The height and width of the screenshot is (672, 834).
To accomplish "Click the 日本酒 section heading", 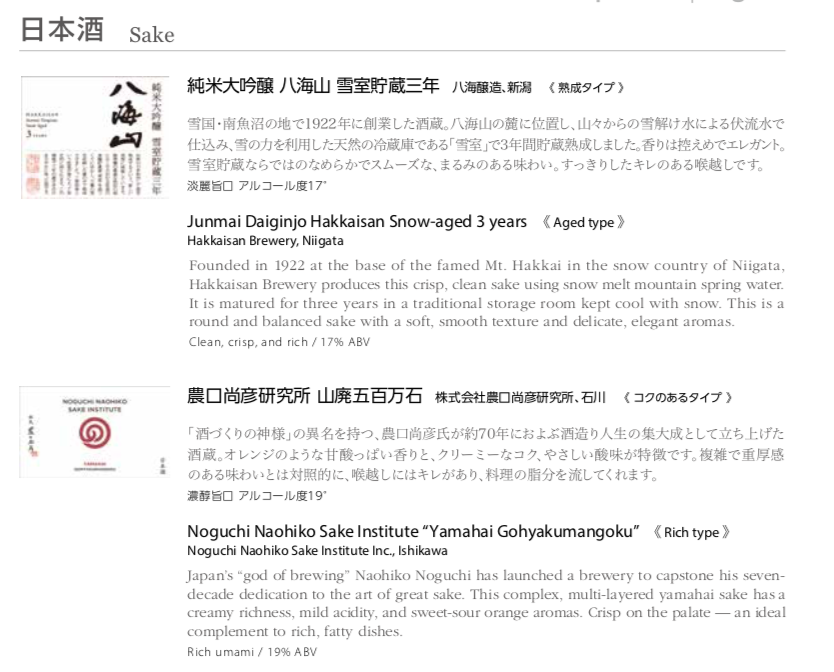I will point(62,29).
